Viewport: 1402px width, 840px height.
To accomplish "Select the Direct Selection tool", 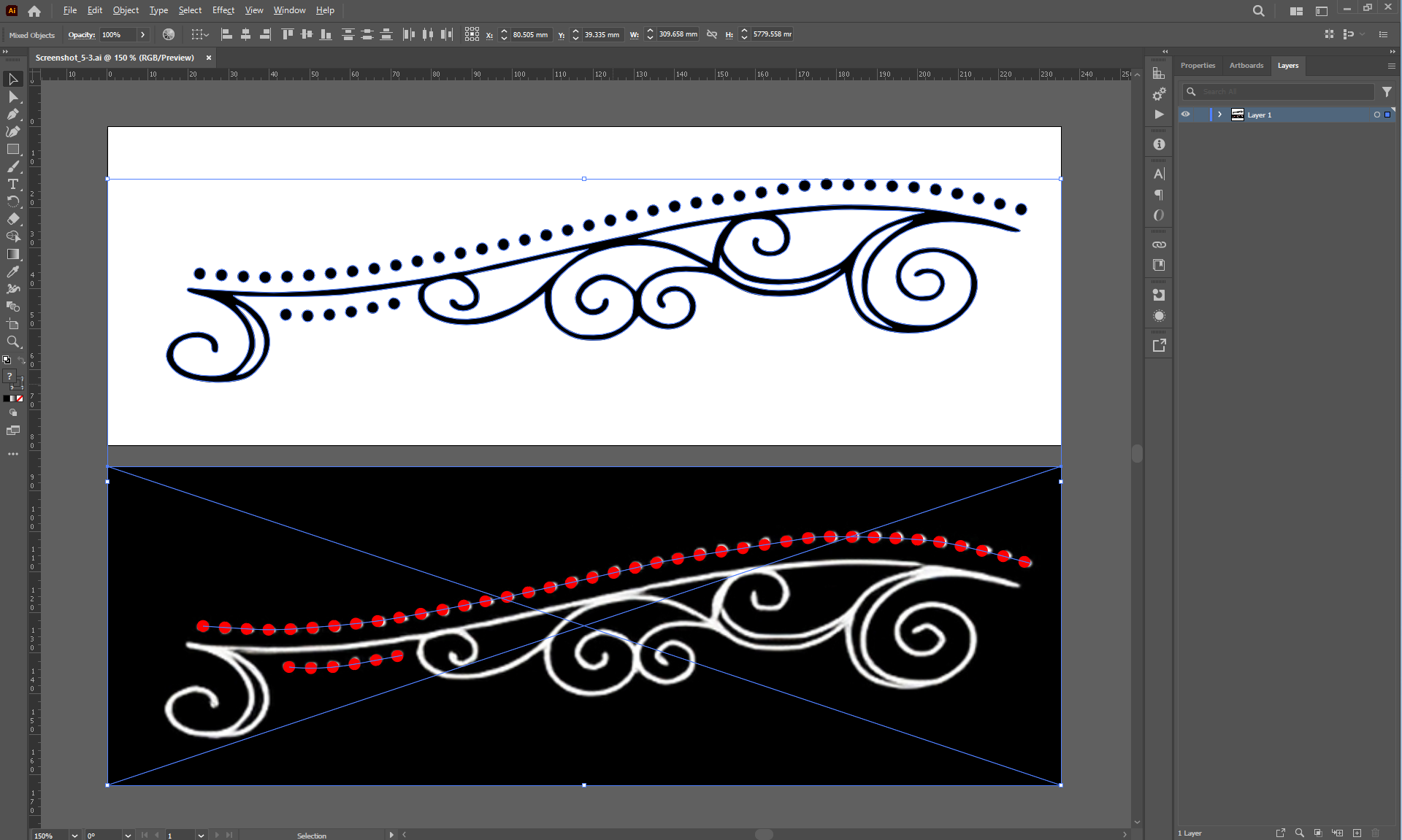I will click(x=12, y=97).
